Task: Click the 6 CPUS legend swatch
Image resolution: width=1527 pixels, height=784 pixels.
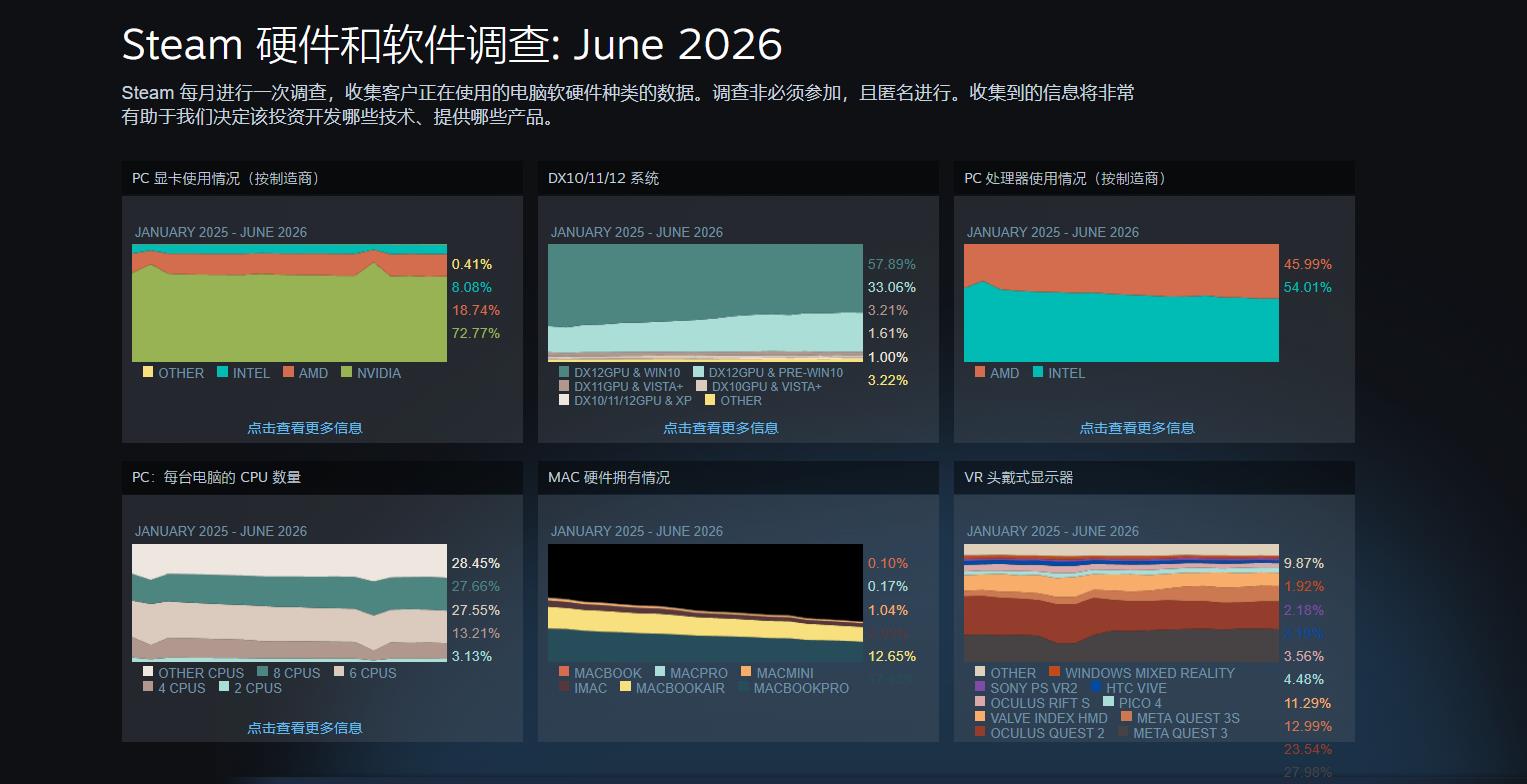Action: 339,672
